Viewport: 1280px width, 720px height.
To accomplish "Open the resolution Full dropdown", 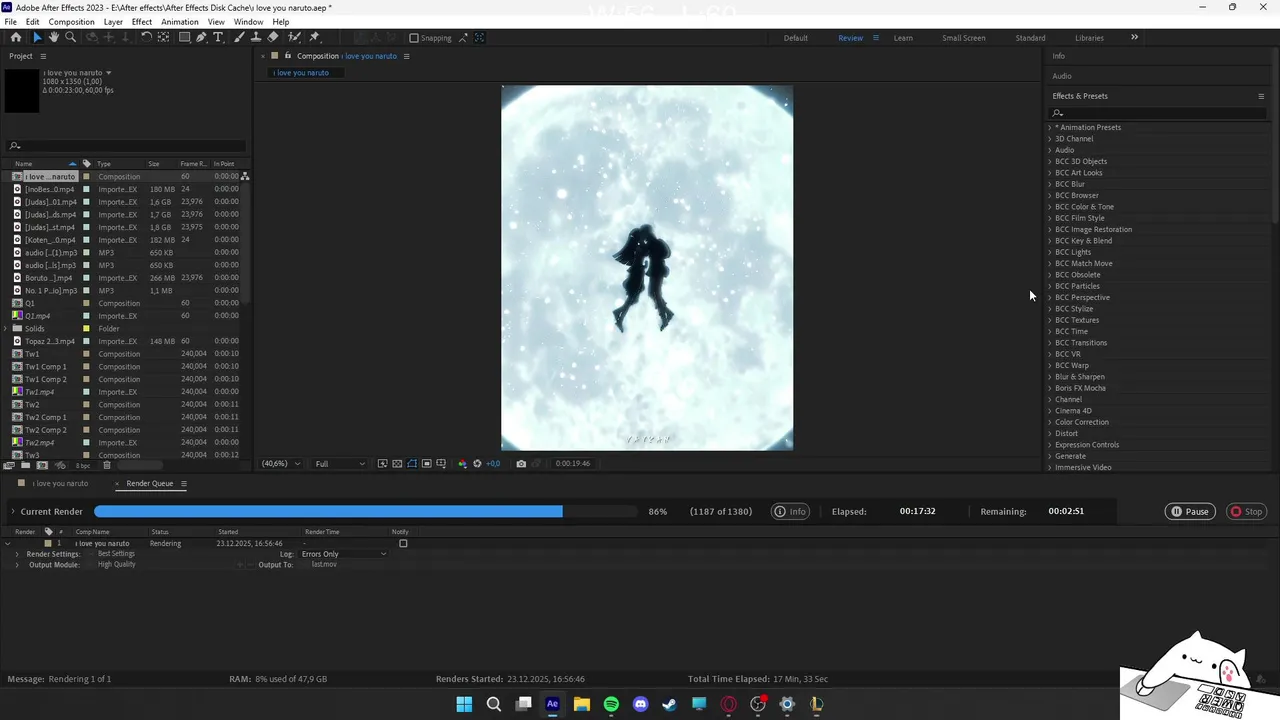I will (x=339, y=463).
